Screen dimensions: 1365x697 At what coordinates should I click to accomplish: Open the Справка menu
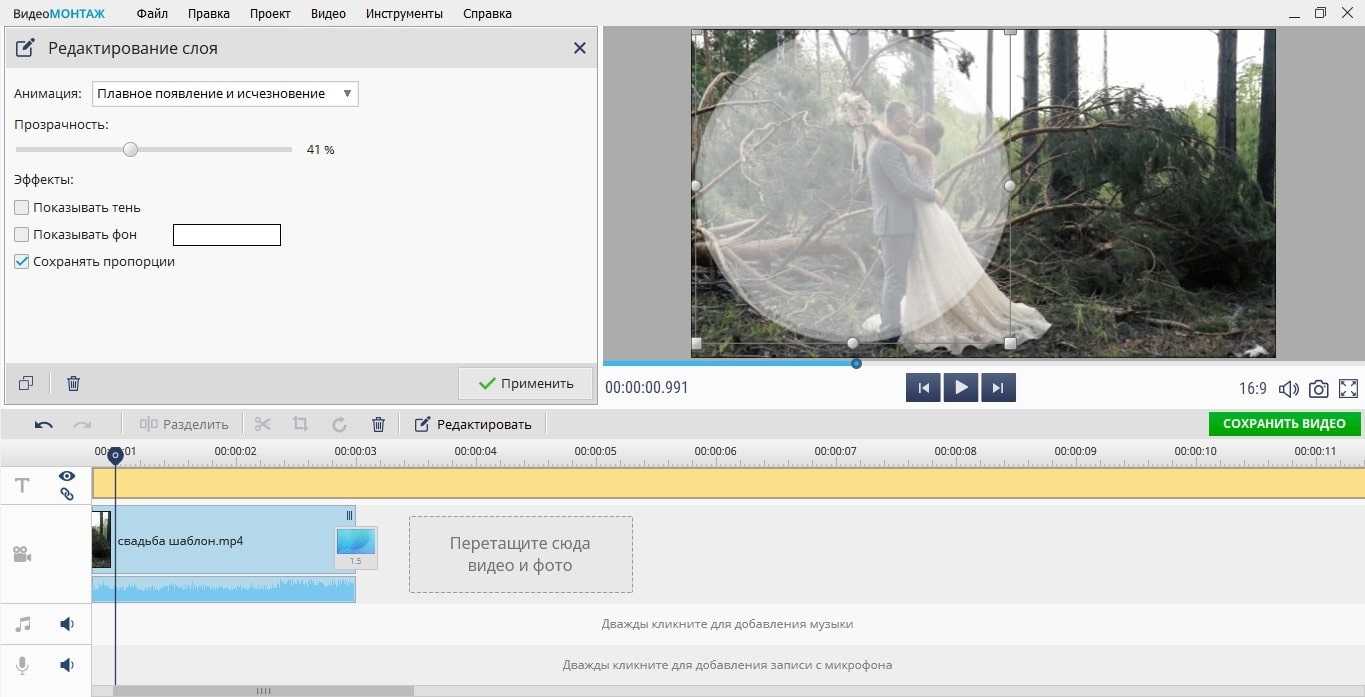(x=487, y=14)
